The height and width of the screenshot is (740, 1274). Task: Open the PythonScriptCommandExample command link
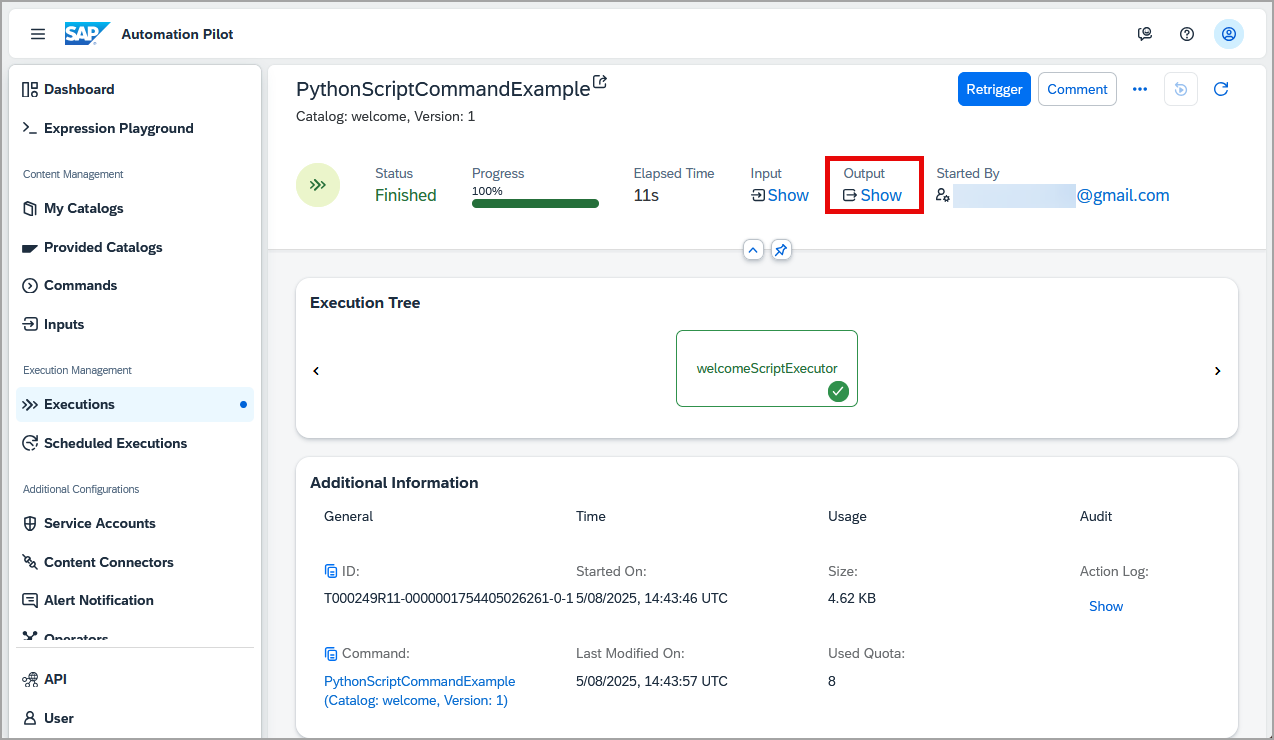point(420,691)
